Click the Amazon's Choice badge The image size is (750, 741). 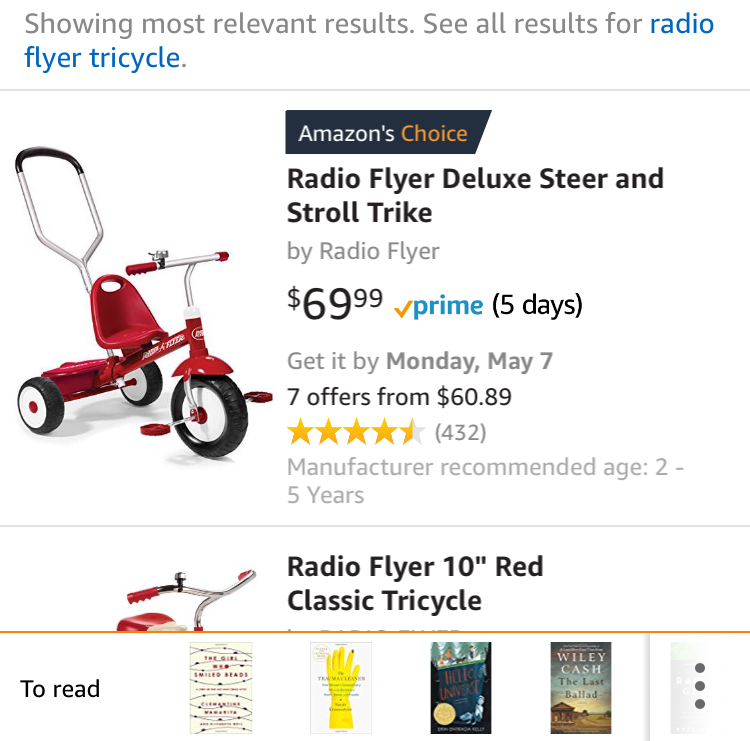[384, 133]
